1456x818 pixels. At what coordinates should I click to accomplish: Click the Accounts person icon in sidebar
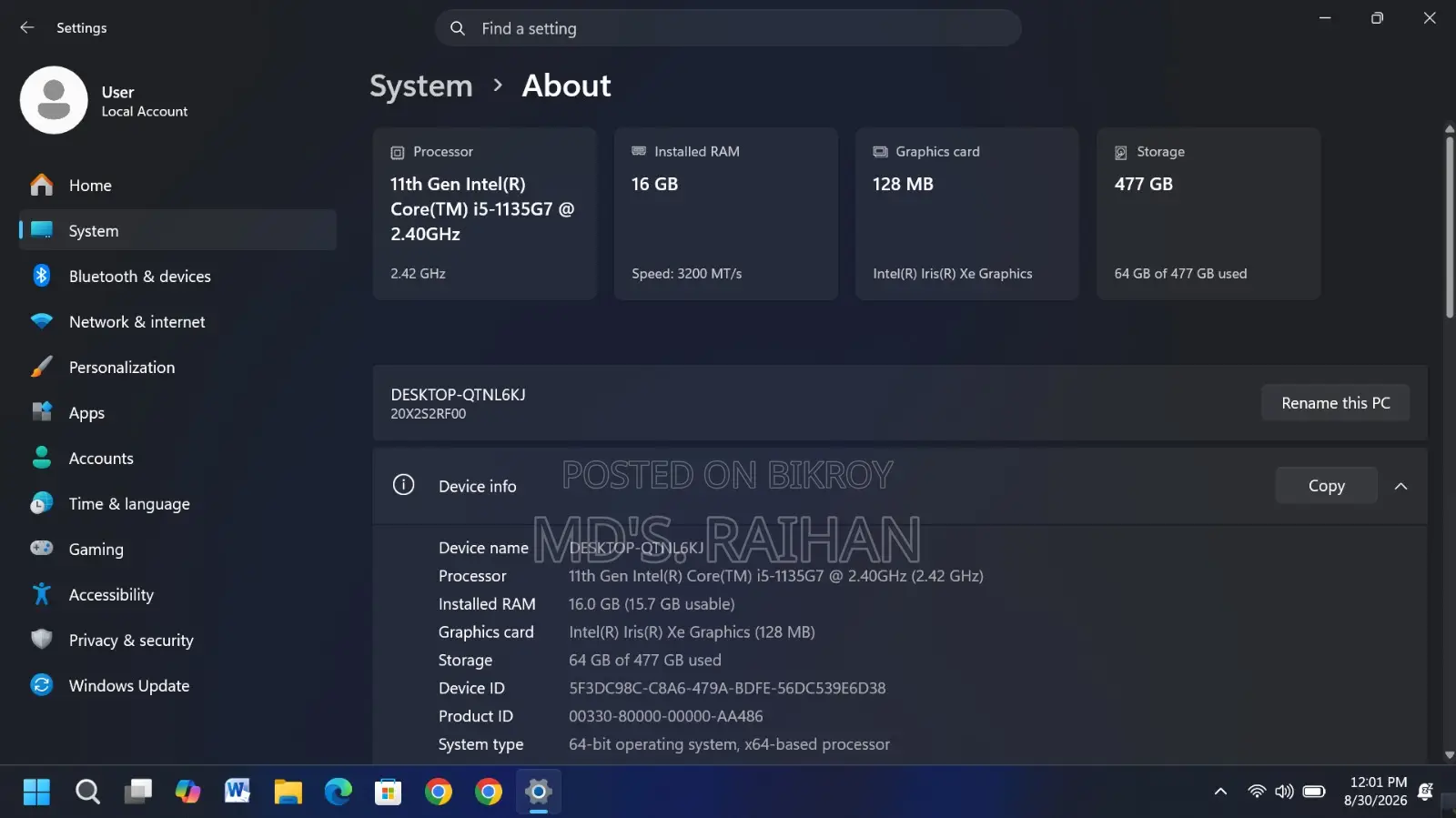(42, 458)
